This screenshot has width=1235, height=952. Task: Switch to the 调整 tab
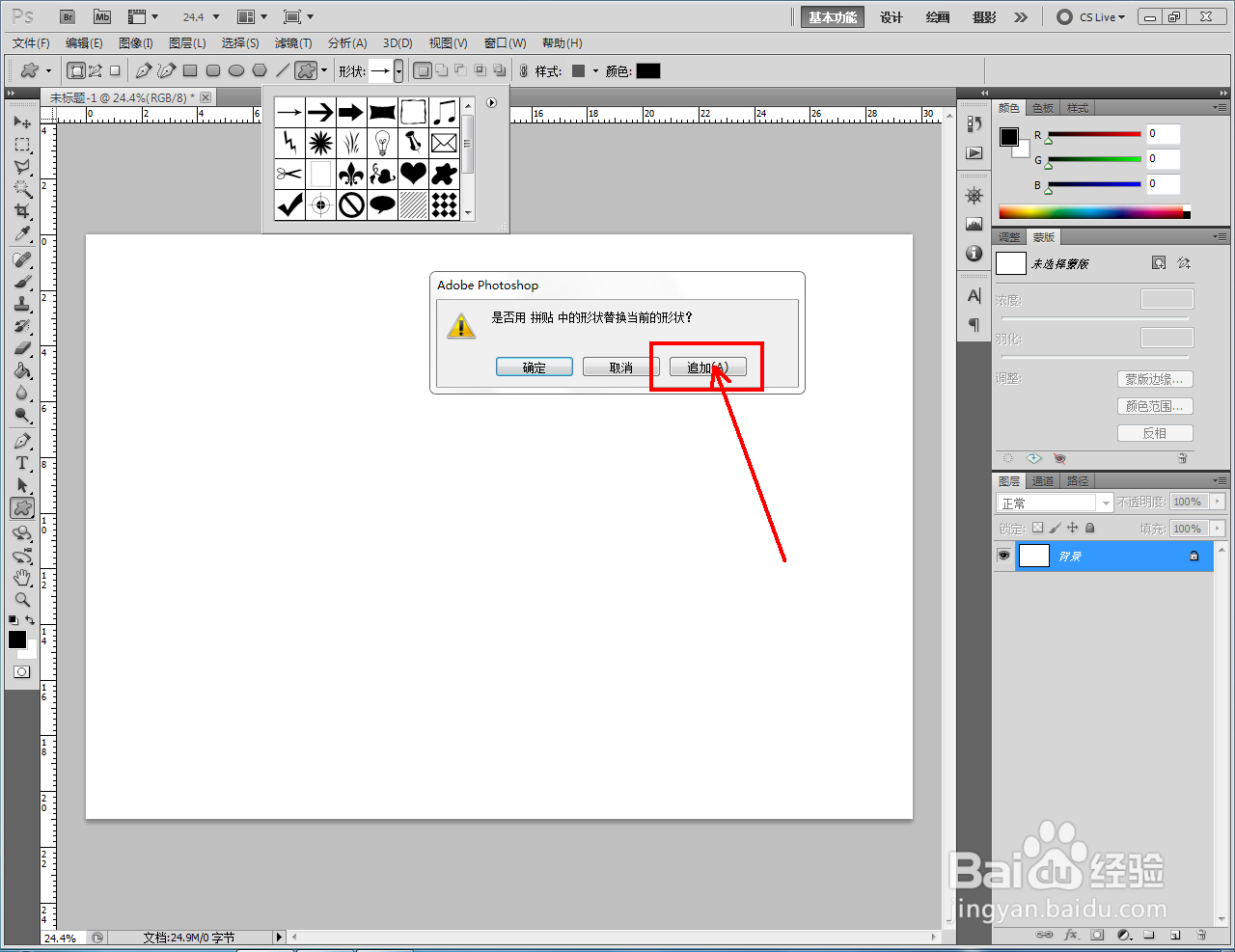1009,237
